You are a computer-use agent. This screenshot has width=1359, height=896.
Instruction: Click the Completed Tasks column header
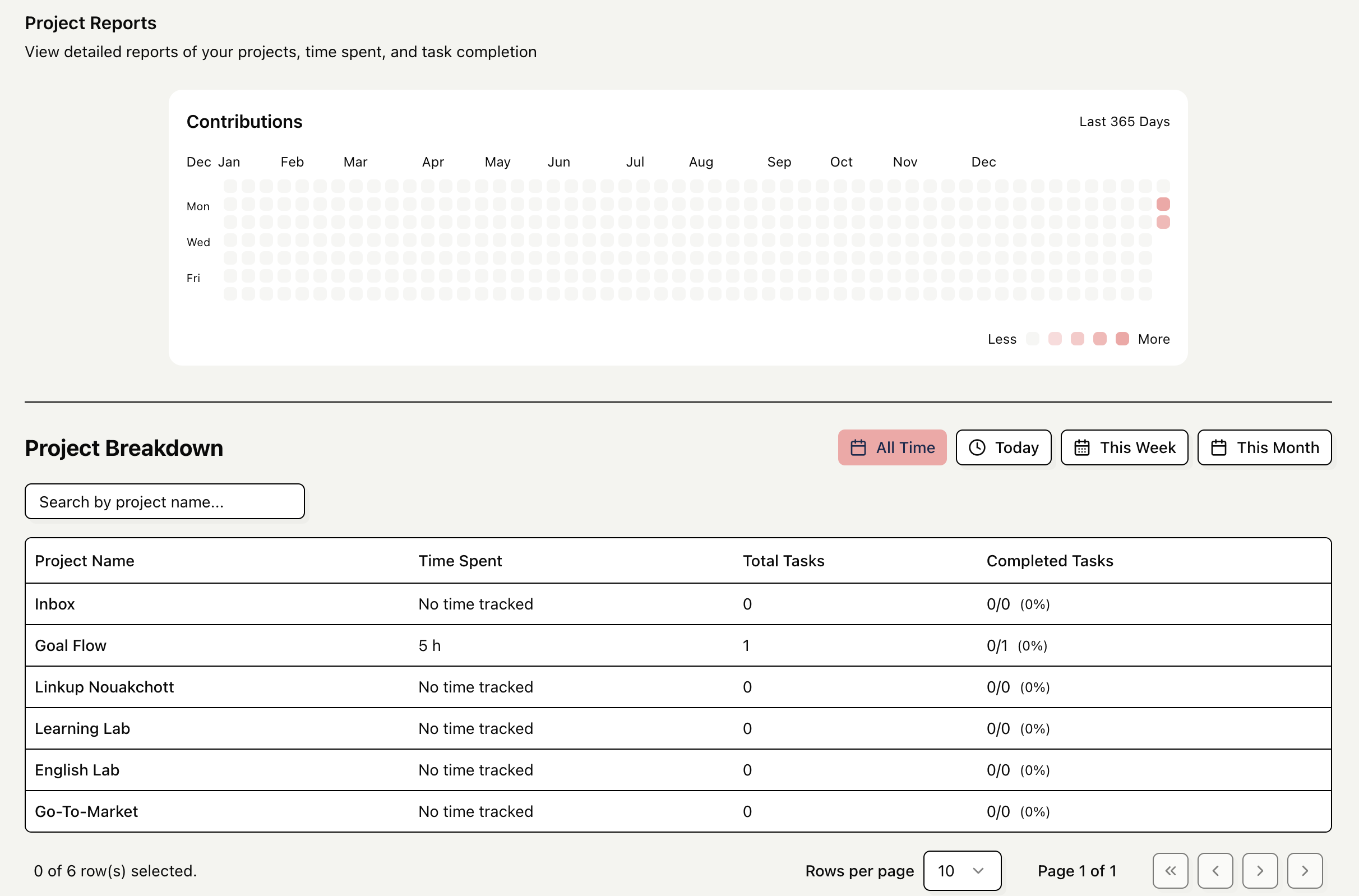[1050, 561]
